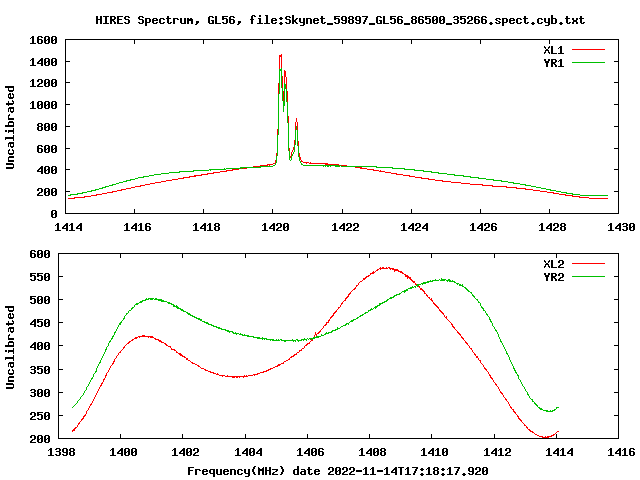The width and height of the screenshot is (640, 480).
Task: Click the red XL1 legend line sample
Action: [x=588, y=50]
